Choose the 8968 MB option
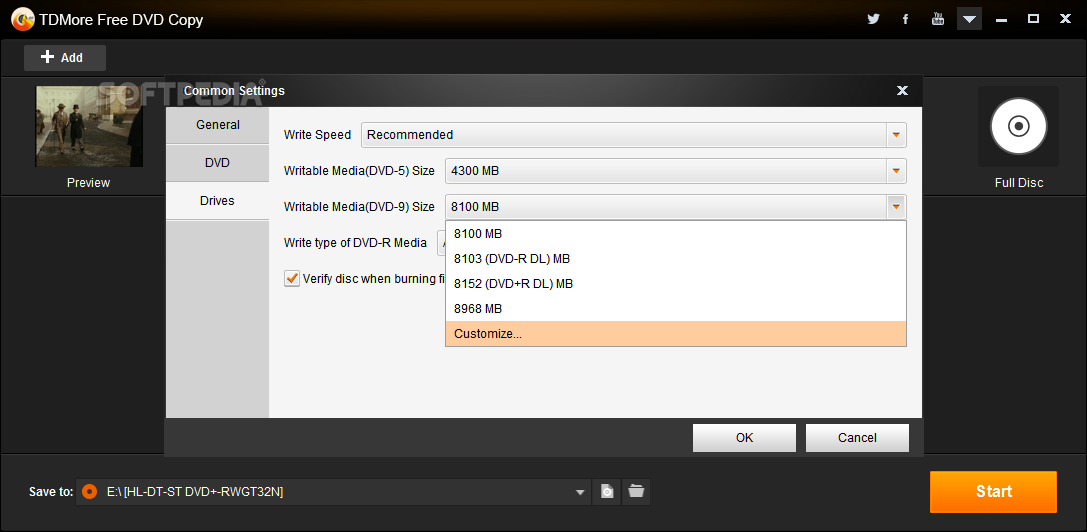 676,309
